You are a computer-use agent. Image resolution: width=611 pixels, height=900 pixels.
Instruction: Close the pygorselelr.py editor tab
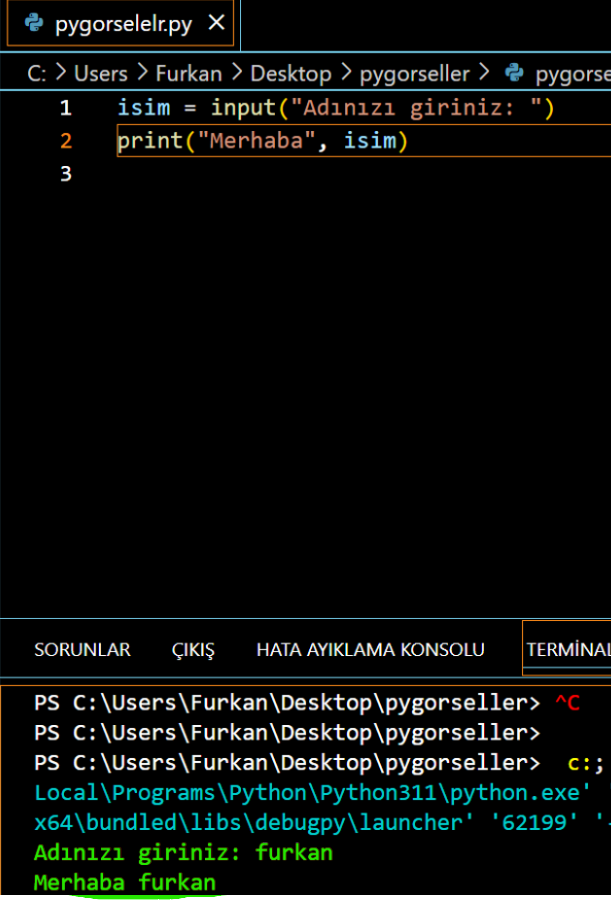pos(214,23)
